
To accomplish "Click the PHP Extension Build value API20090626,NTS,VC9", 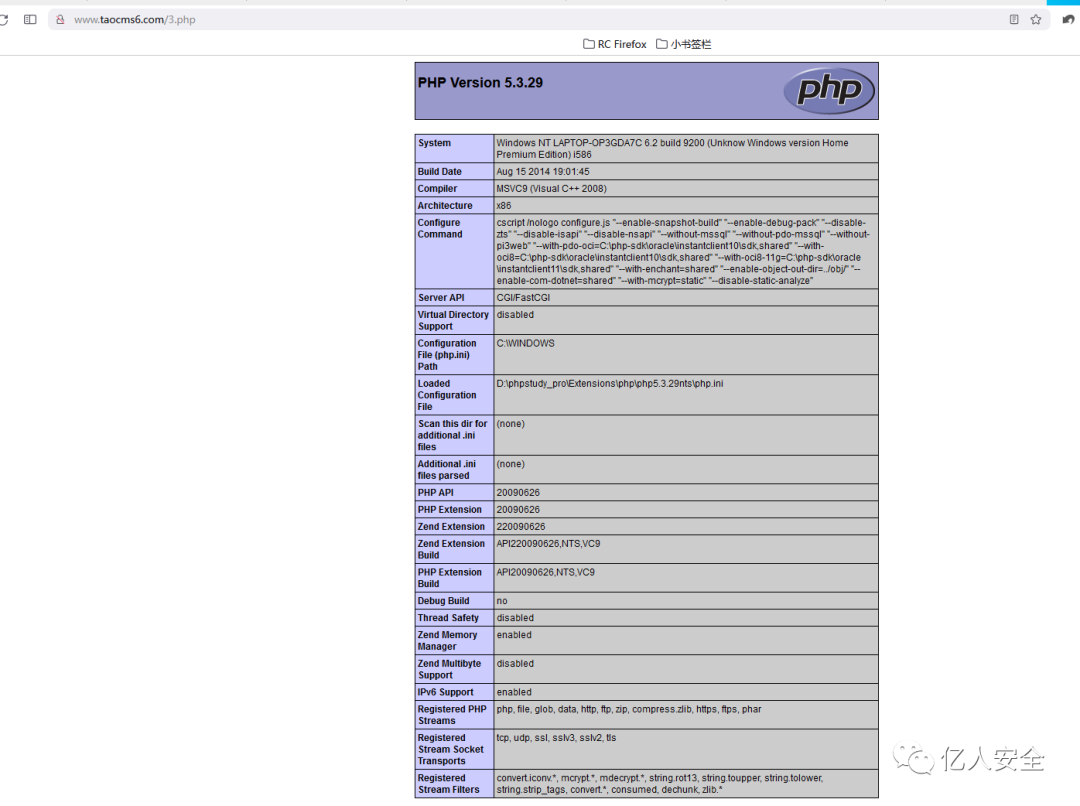I will [546, 572].
